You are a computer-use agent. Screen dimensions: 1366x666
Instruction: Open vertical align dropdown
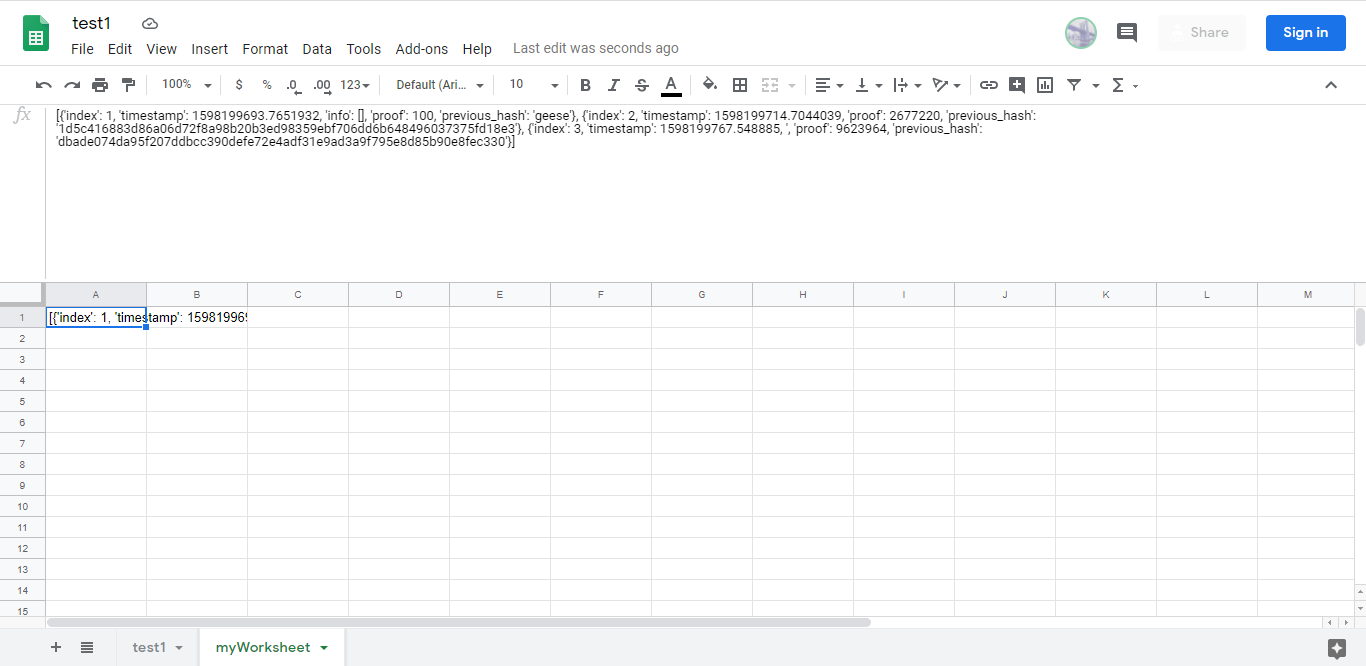point(869,85)
